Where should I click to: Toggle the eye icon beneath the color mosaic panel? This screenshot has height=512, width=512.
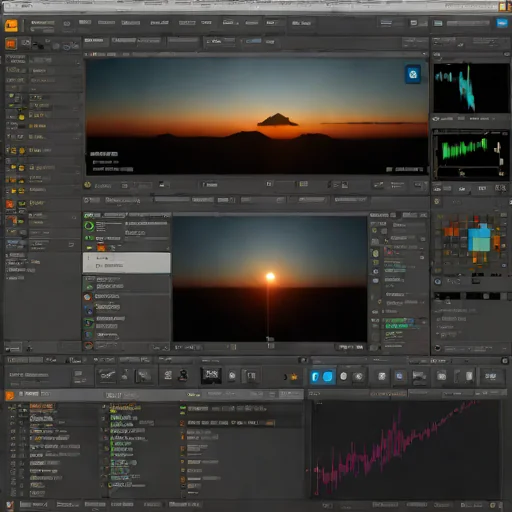(x=438, y=282)
